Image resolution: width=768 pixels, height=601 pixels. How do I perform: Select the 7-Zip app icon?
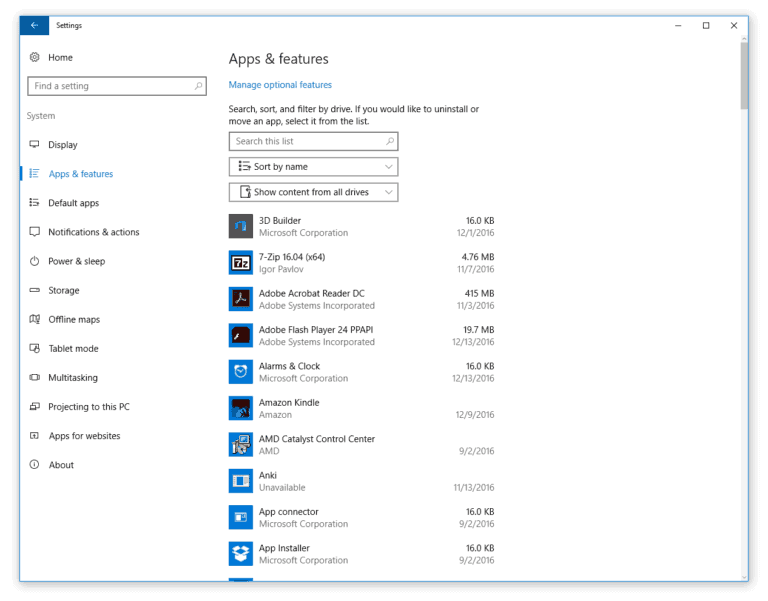point(240,262)
